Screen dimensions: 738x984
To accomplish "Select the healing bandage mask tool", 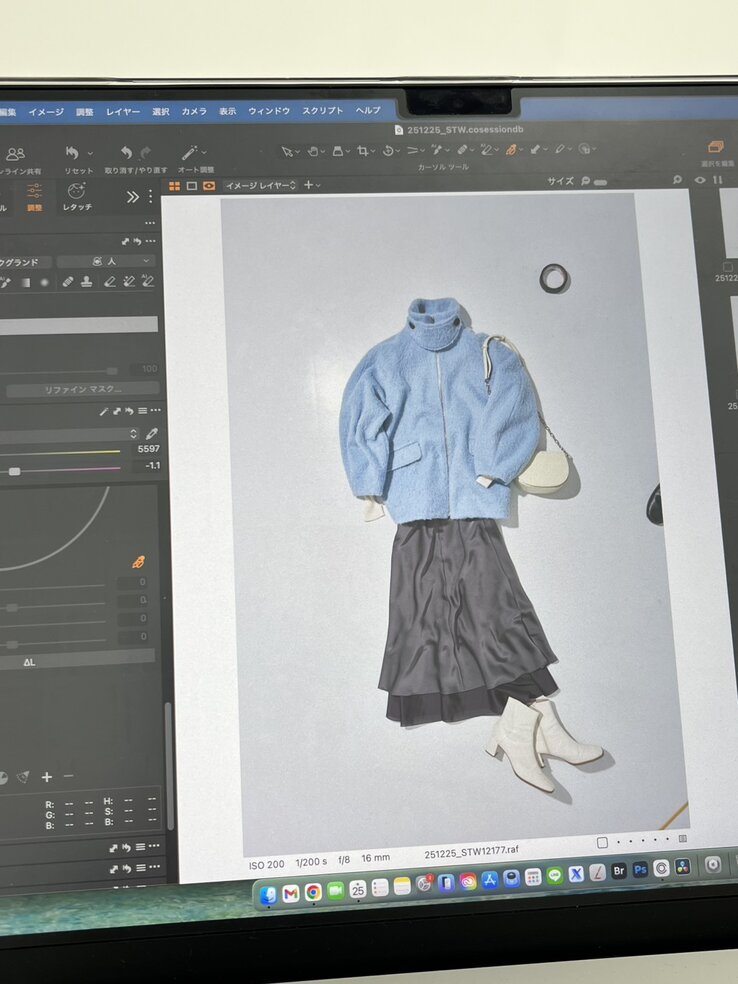I will [x=68, y=282].
